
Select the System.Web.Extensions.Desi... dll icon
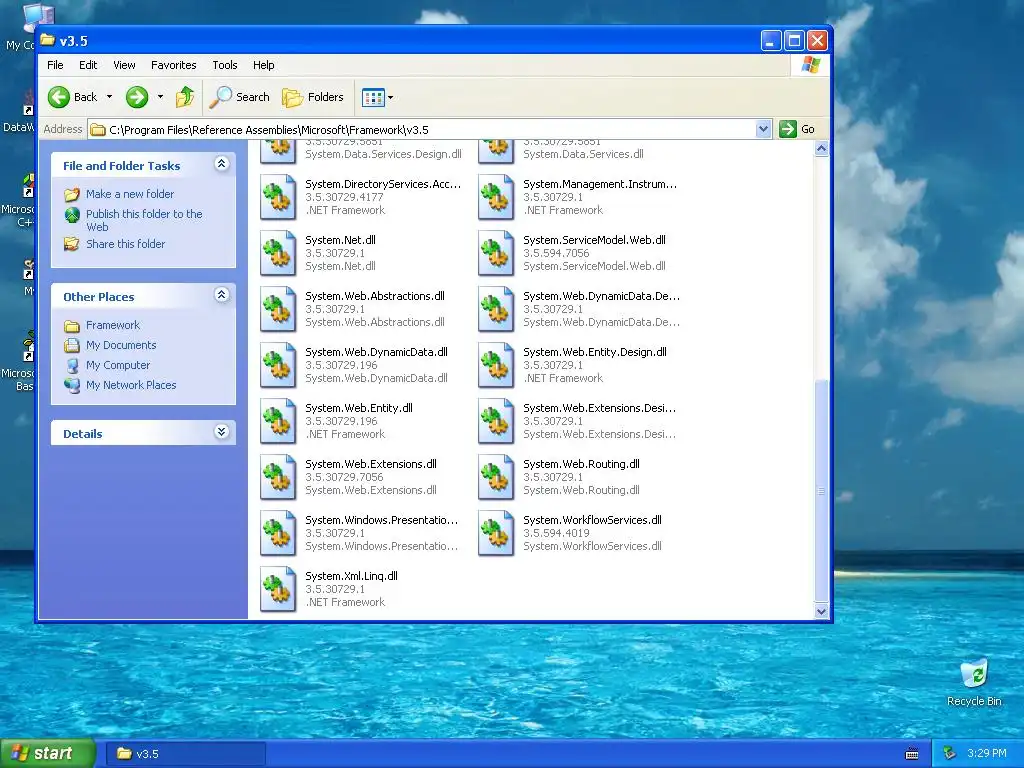tap(496, 421)
